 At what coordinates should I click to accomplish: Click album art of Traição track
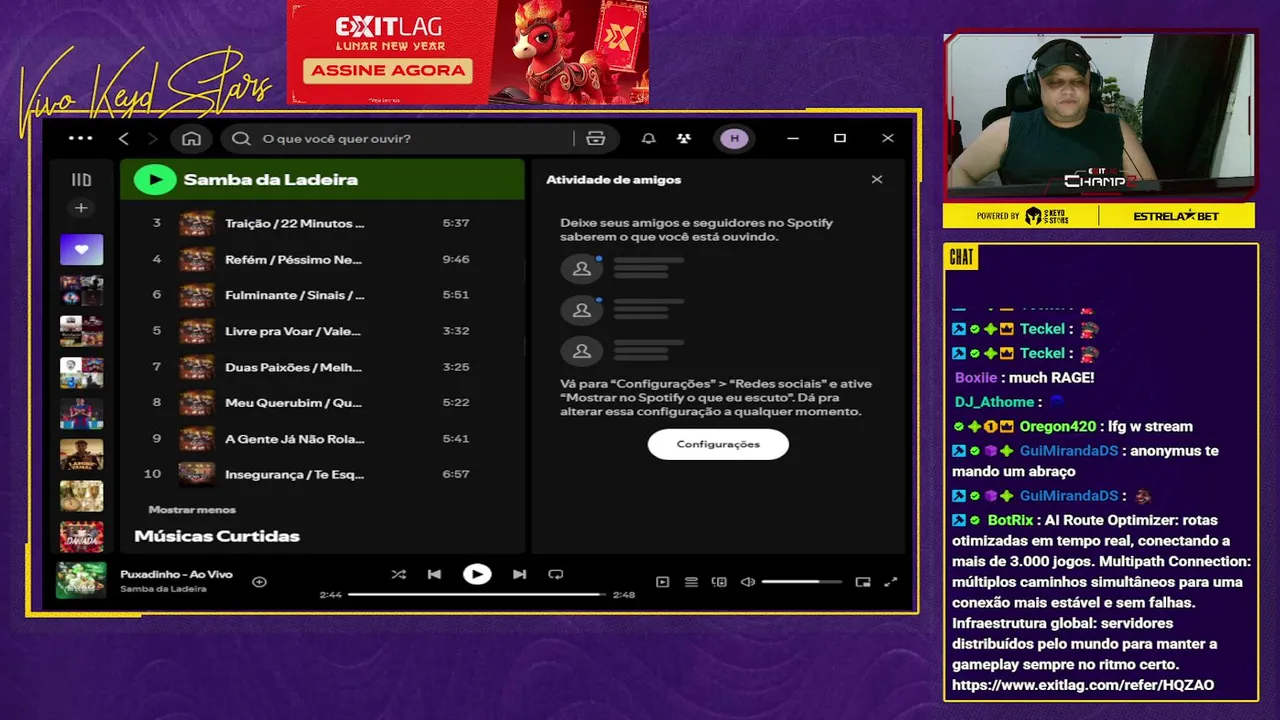[x=197, y=223]
